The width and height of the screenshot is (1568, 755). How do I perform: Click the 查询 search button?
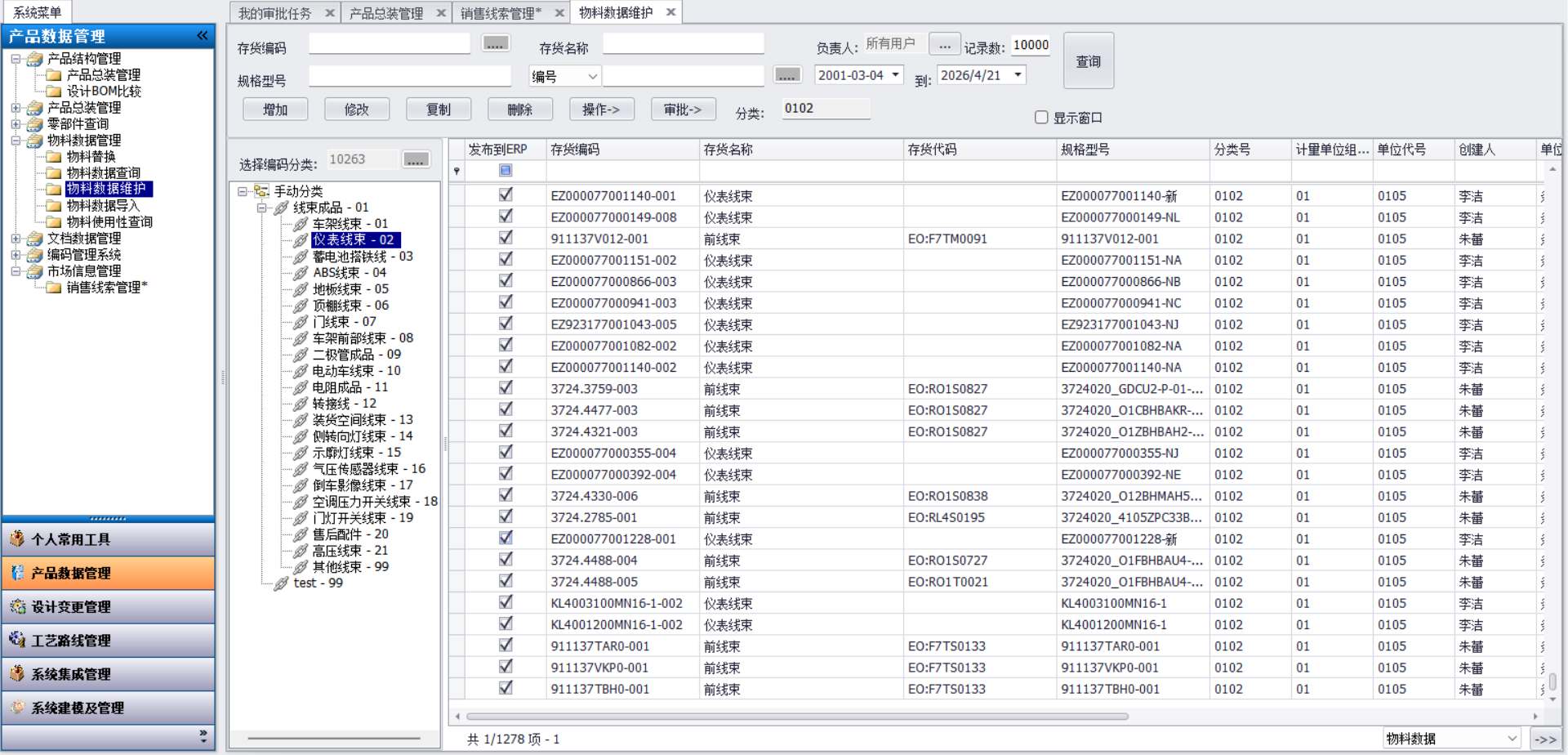click(1088, 61)
